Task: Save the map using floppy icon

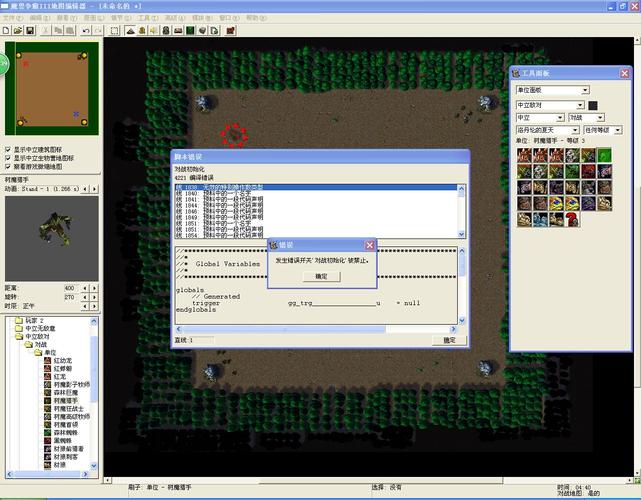Action: [x=29, y=31]
